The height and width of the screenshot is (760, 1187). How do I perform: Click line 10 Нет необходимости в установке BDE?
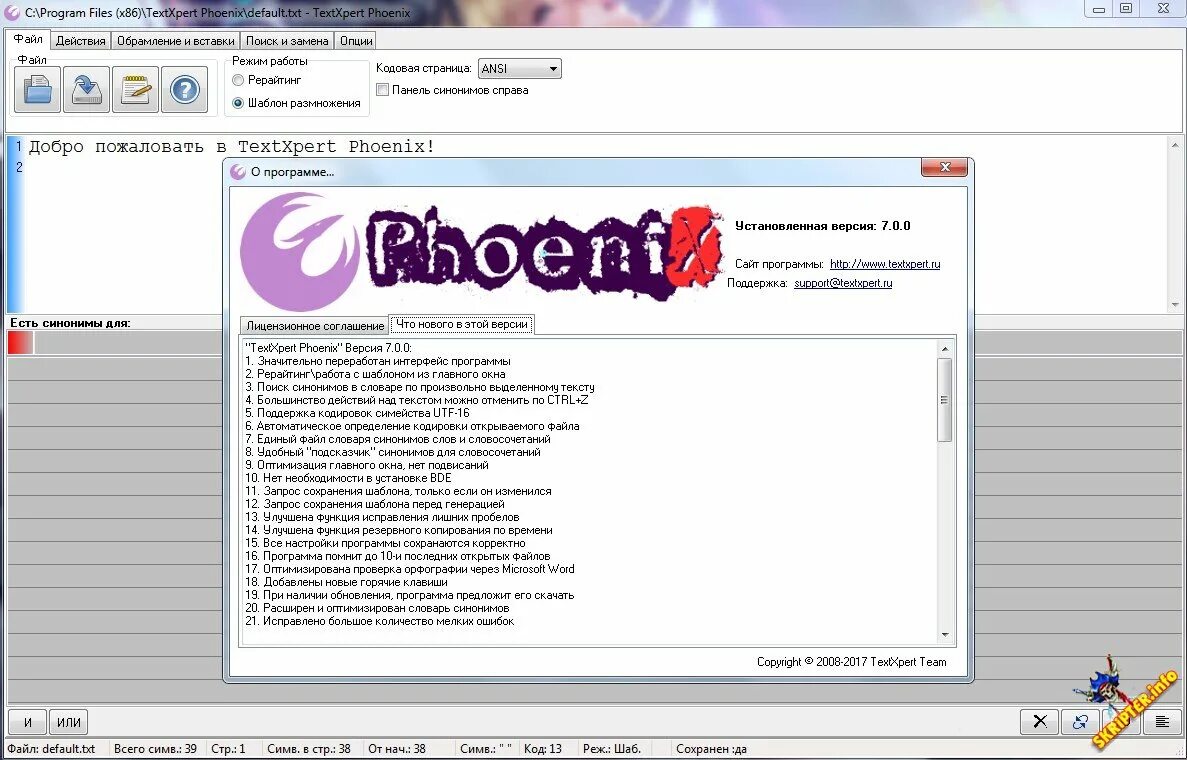pyautogui.click(x=348, y=478)
